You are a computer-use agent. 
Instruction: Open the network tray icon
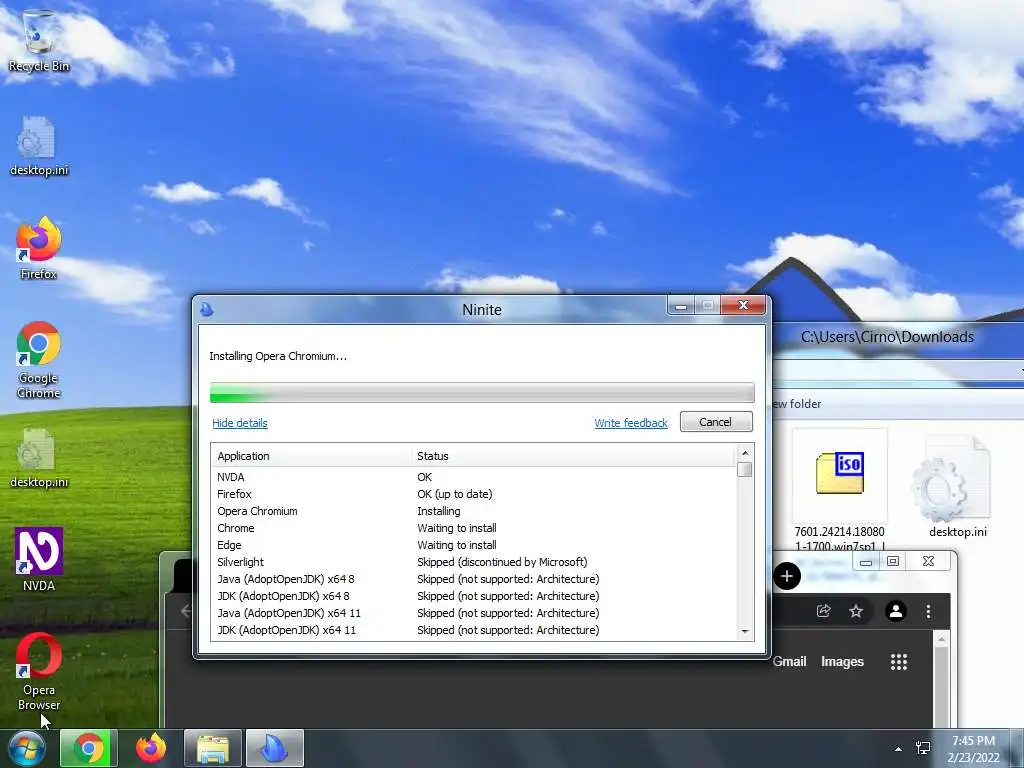(x=923, y=748)
